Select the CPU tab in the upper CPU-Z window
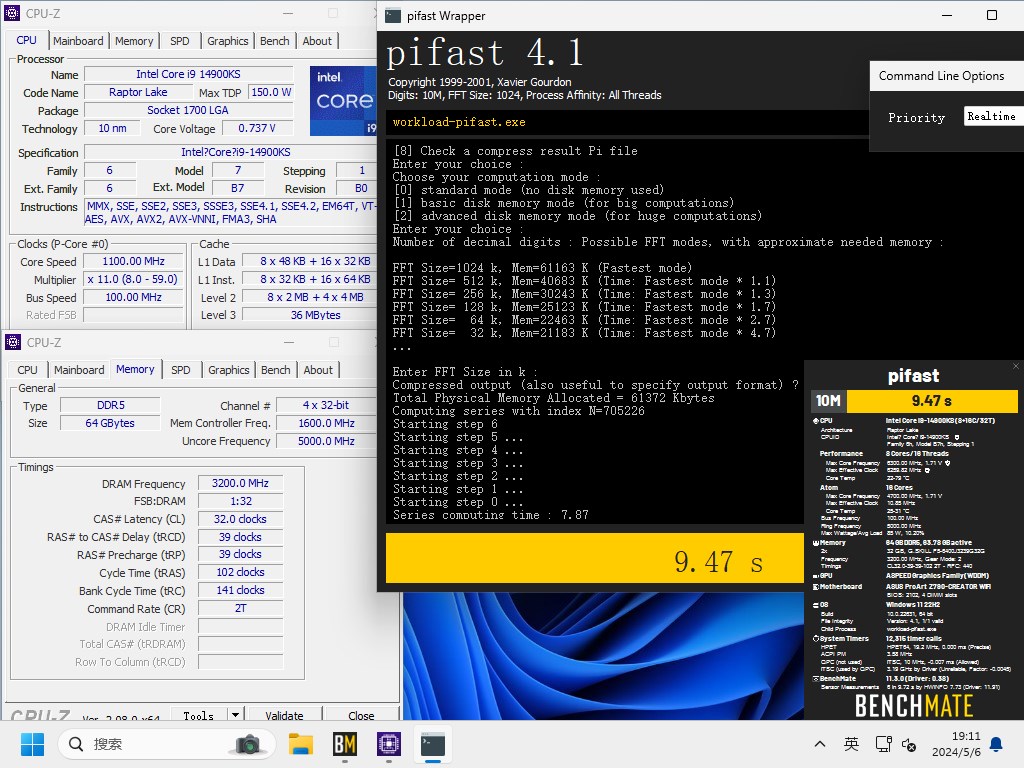1024x768 pixels. coord(26,40)
